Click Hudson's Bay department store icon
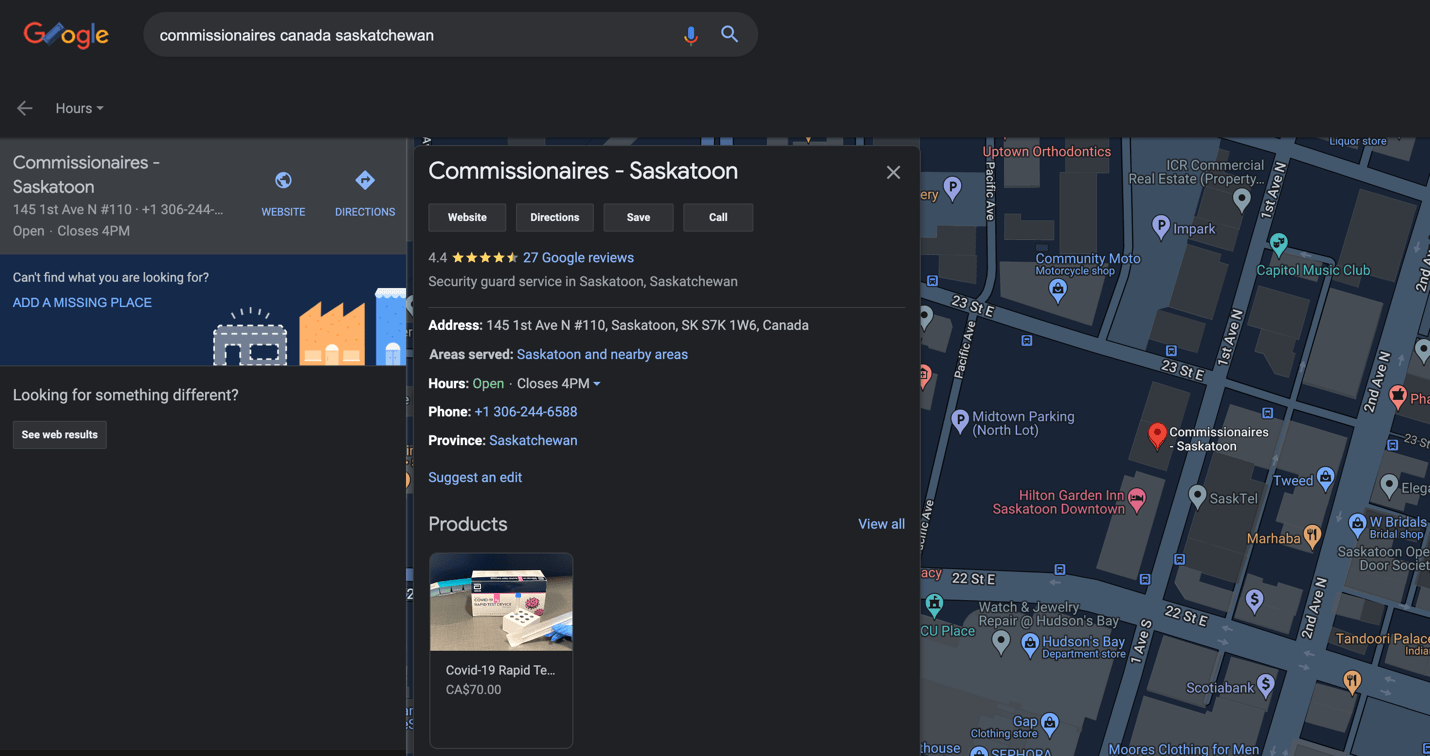The height and width of the screenshot is (756, 1430). point(1030,644)
